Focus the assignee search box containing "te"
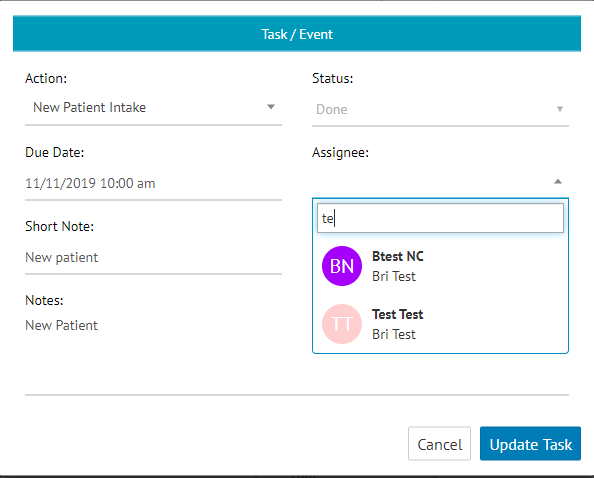 (x=440, y=218)
